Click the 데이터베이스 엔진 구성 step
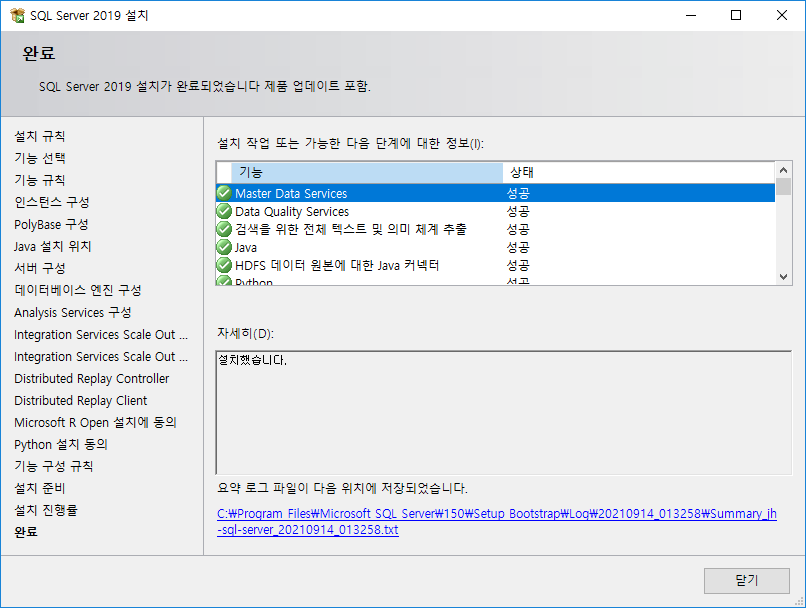Screen dimensions: 806x608 coord(78,290)
